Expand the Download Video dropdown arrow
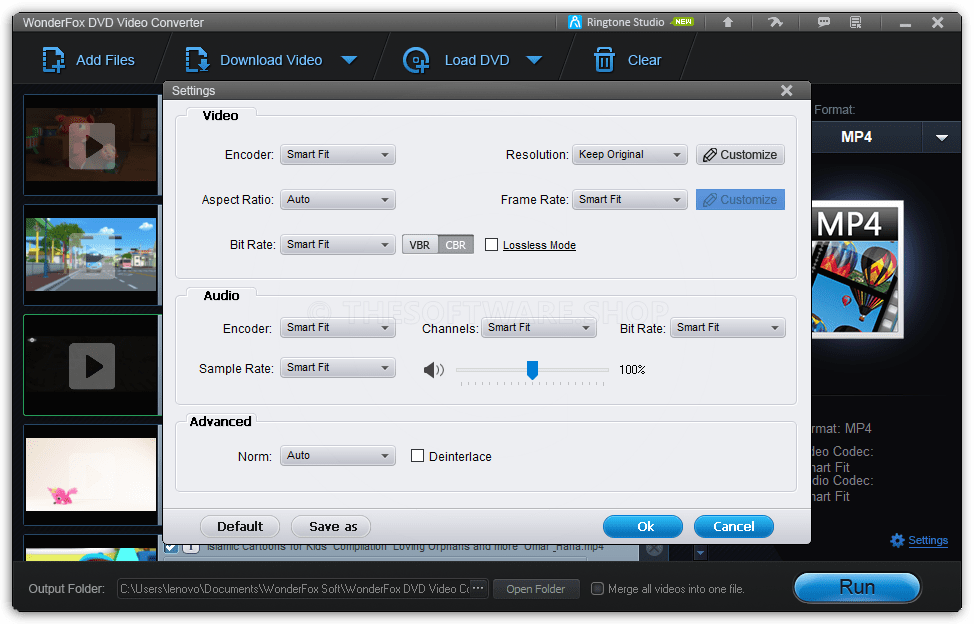This screenshot has height=624, width=974. (349, 60)
